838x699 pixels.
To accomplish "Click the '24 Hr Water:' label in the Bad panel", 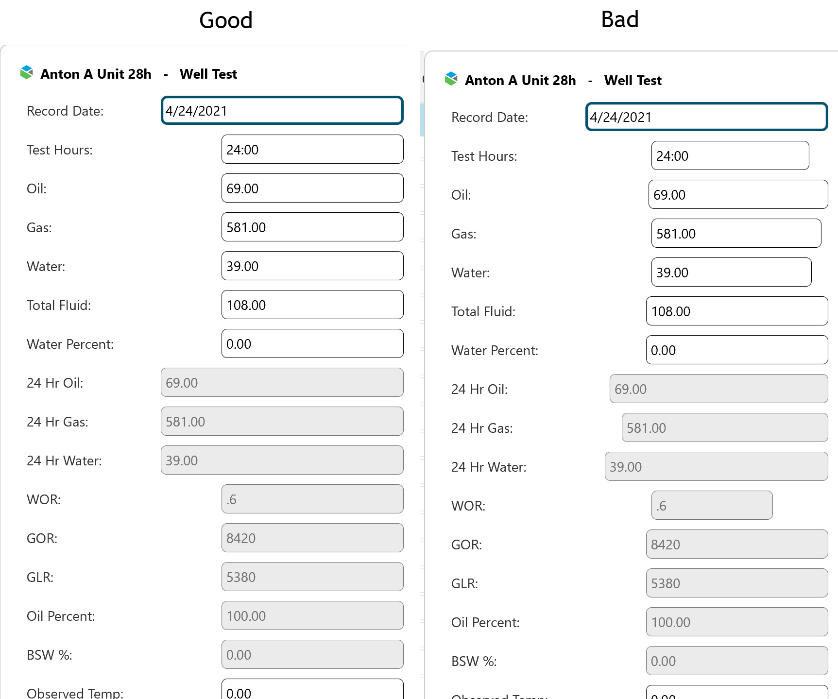I will 489,467.
